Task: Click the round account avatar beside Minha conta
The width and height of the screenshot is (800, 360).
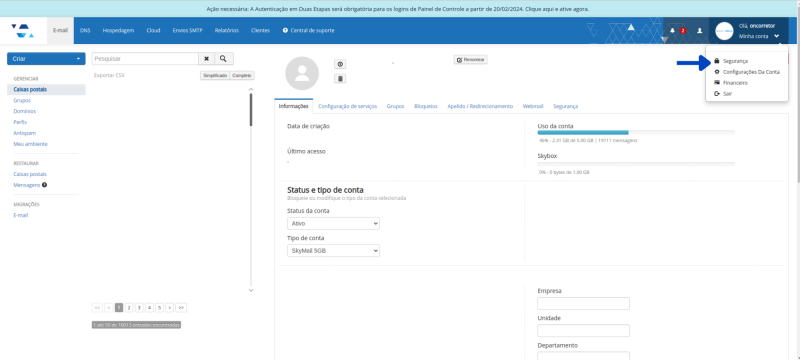Action: click(x=724, y=31)
